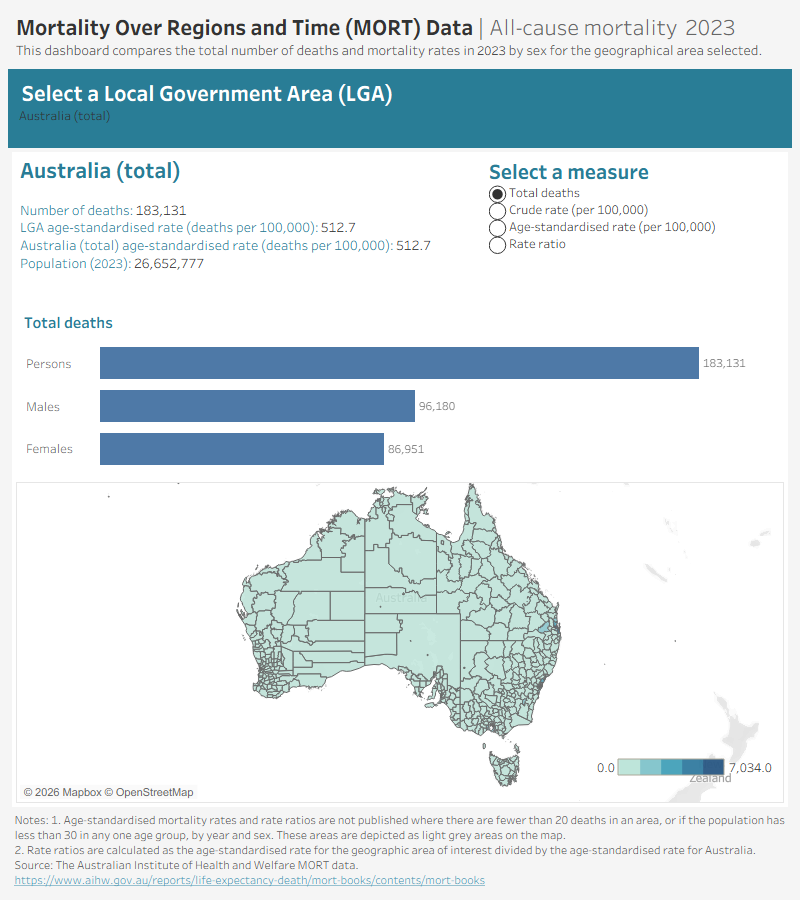Image resolution: width=800 pixels, height=900 pixels.
Task: Click the Tasmania region on the map
Action: [x=506, y=769]
